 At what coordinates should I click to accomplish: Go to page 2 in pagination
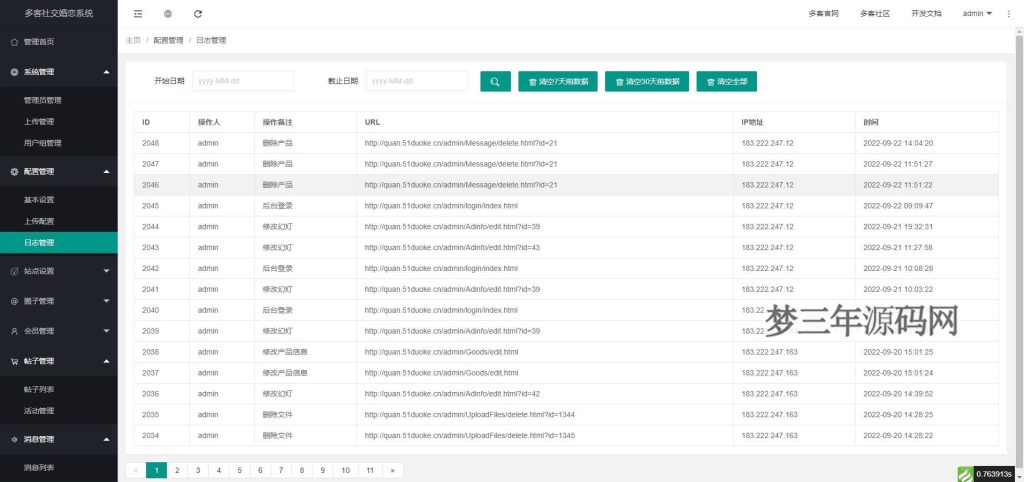click(x=177, y=470)
